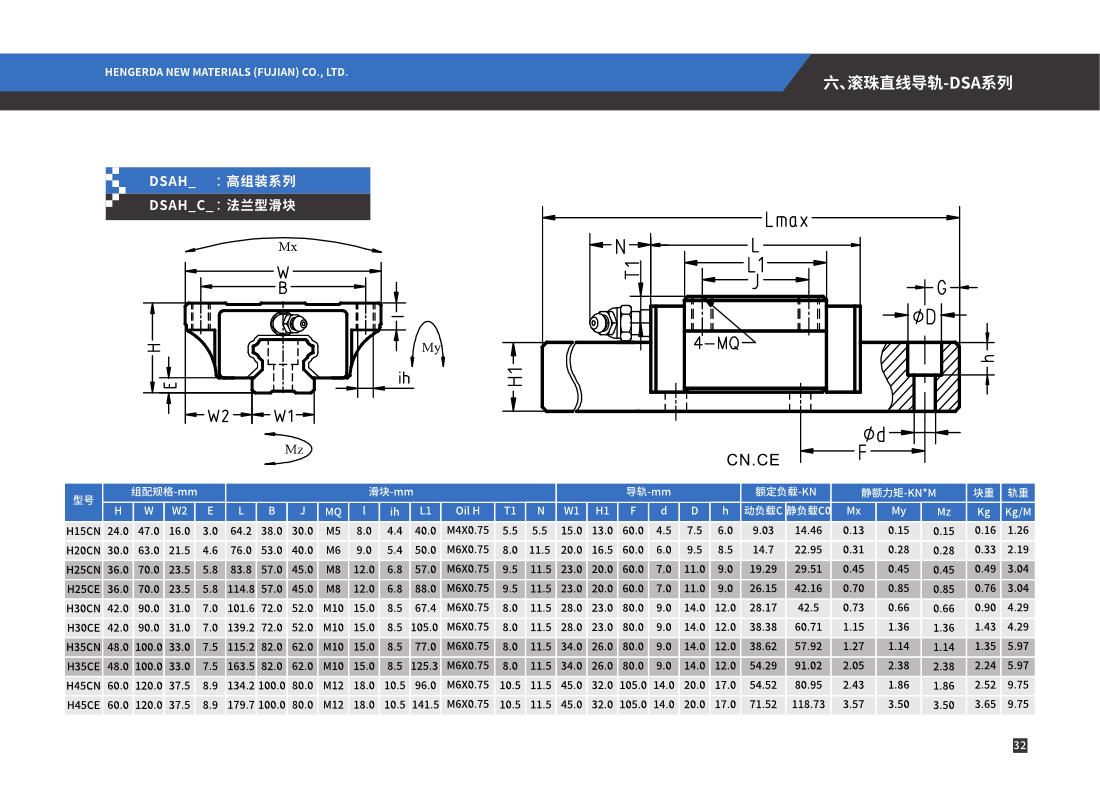Click the H30CN model name cell

84,607
